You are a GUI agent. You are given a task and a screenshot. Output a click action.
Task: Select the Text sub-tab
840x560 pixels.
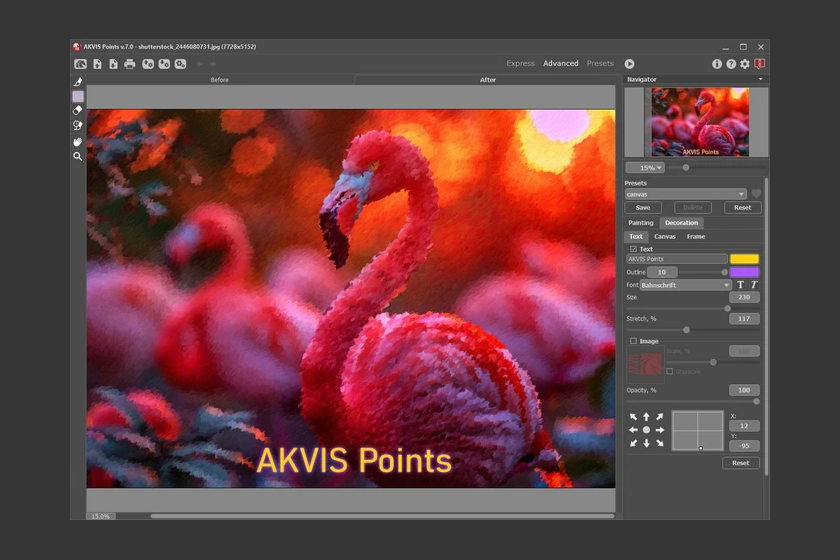(x=636, y=236)
